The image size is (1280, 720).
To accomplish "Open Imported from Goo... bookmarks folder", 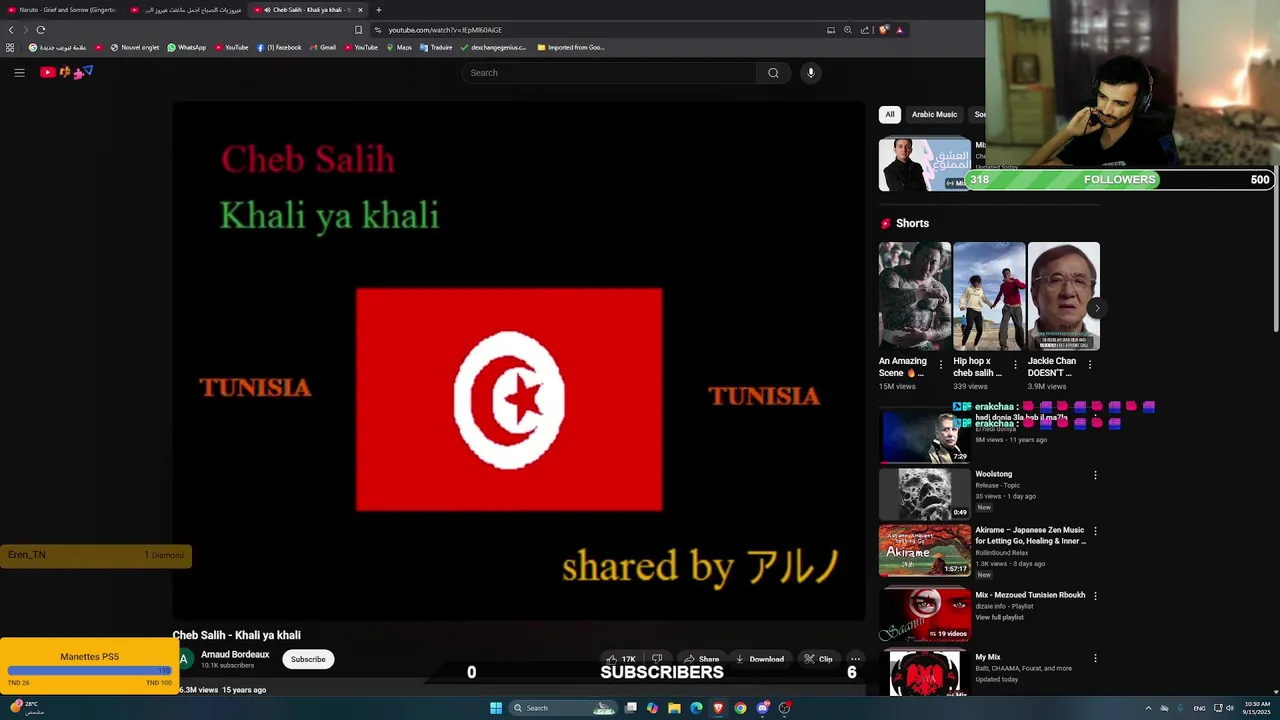I will [571, 47].
